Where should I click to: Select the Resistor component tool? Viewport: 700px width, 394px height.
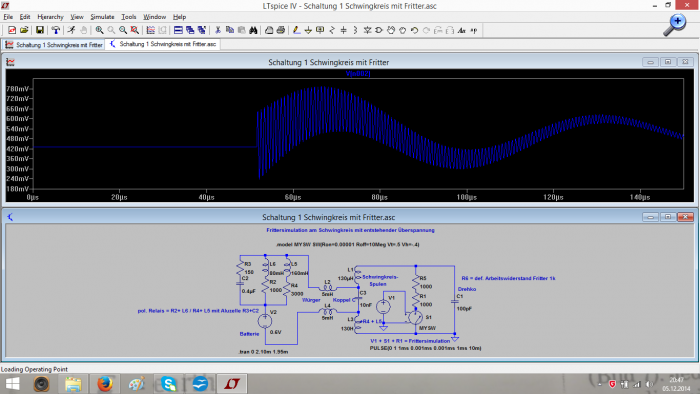tap(332, 30)
